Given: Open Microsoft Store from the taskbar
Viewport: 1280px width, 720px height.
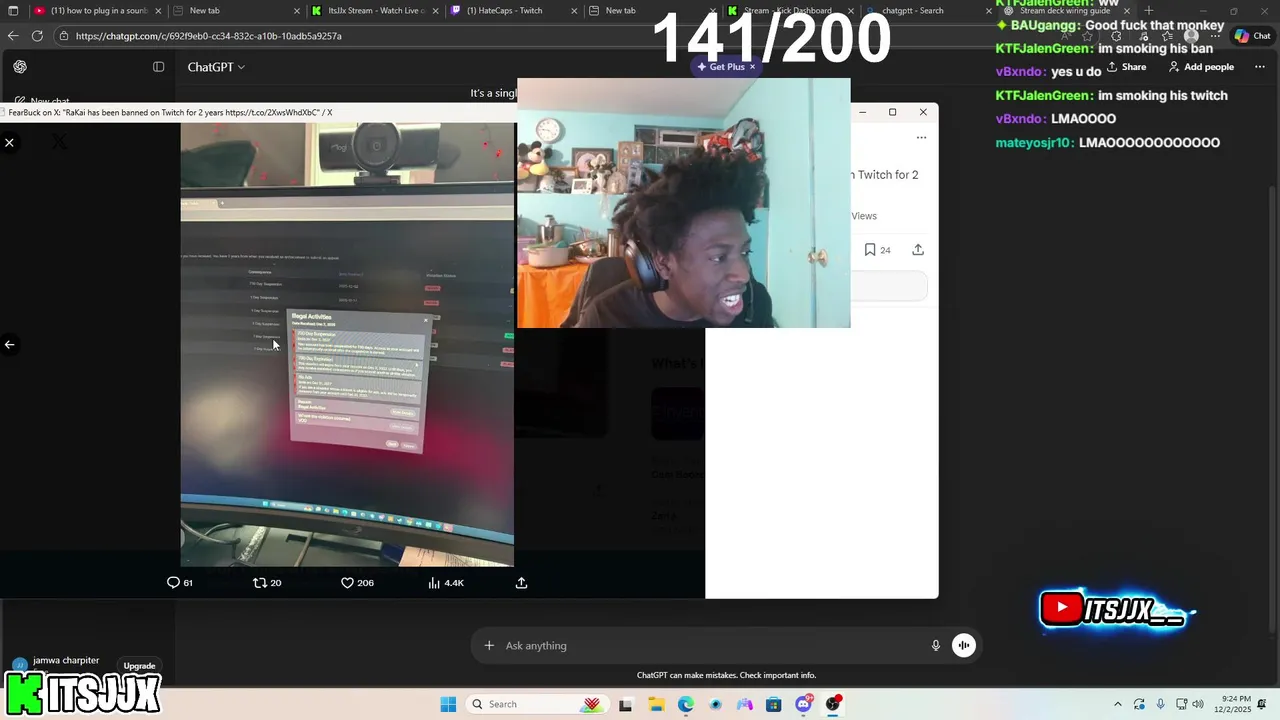Looking at the screenshot, I should point(773,704).
